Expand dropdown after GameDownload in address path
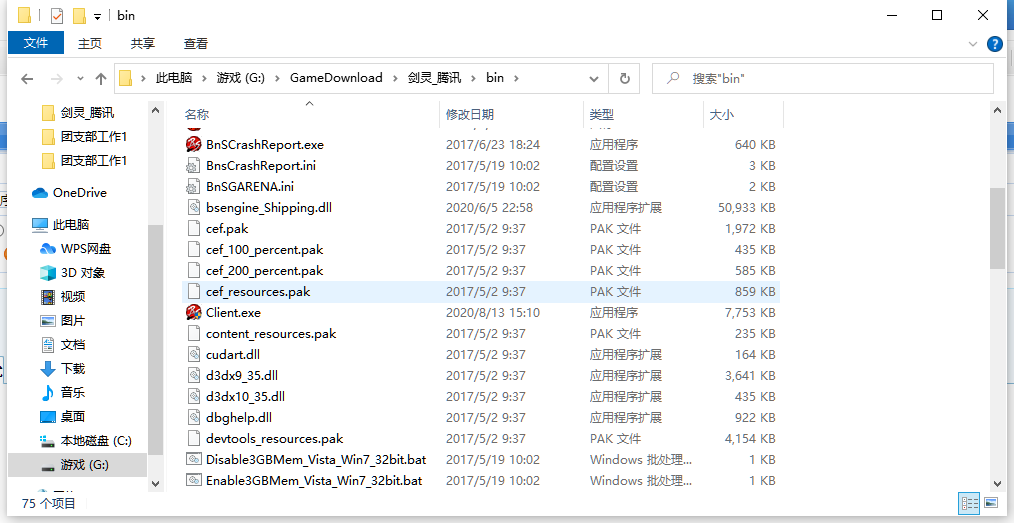 395,78
